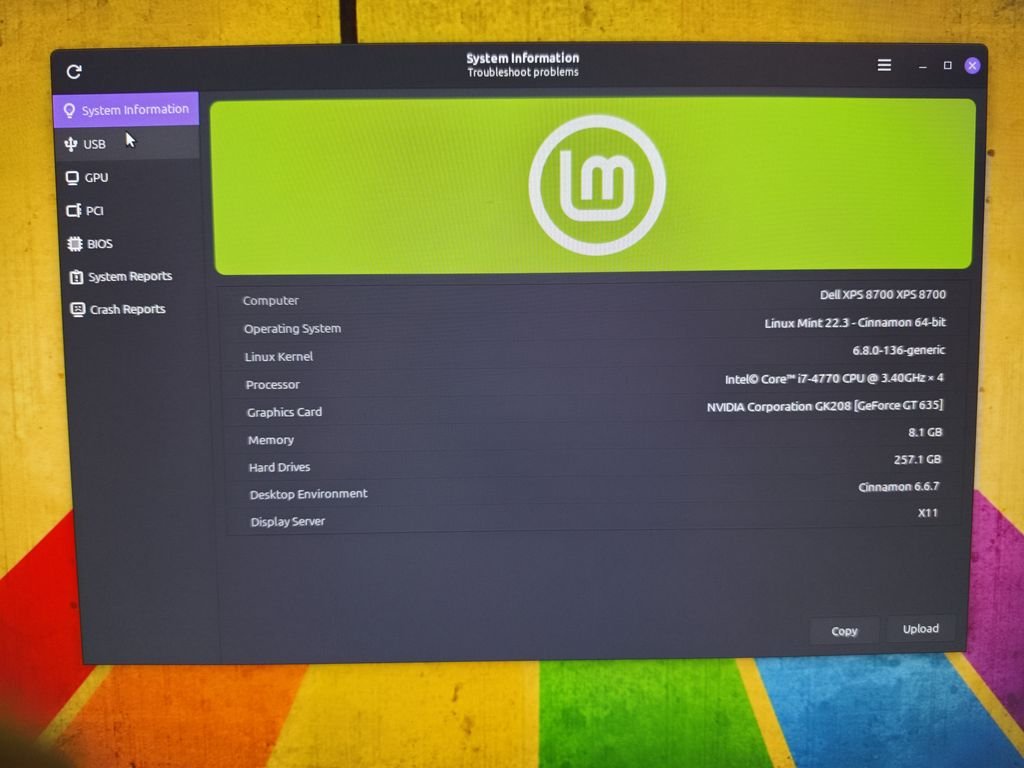This screenshot has width=1024, height=768.
Task: Click the GPU monitor icon in sidebar
Action: coord(72,178)
